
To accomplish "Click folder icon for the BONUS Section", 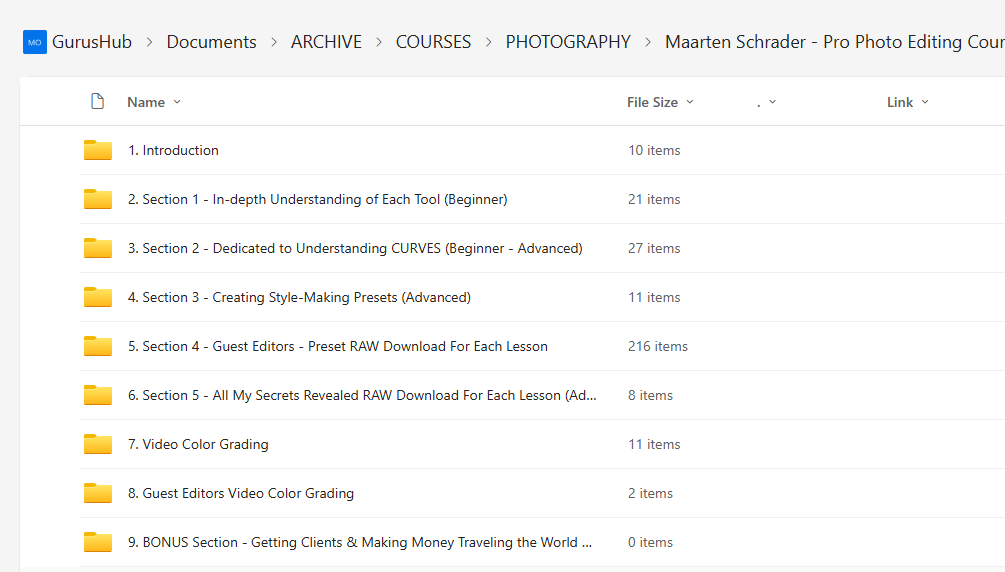I will click(98, 543).
